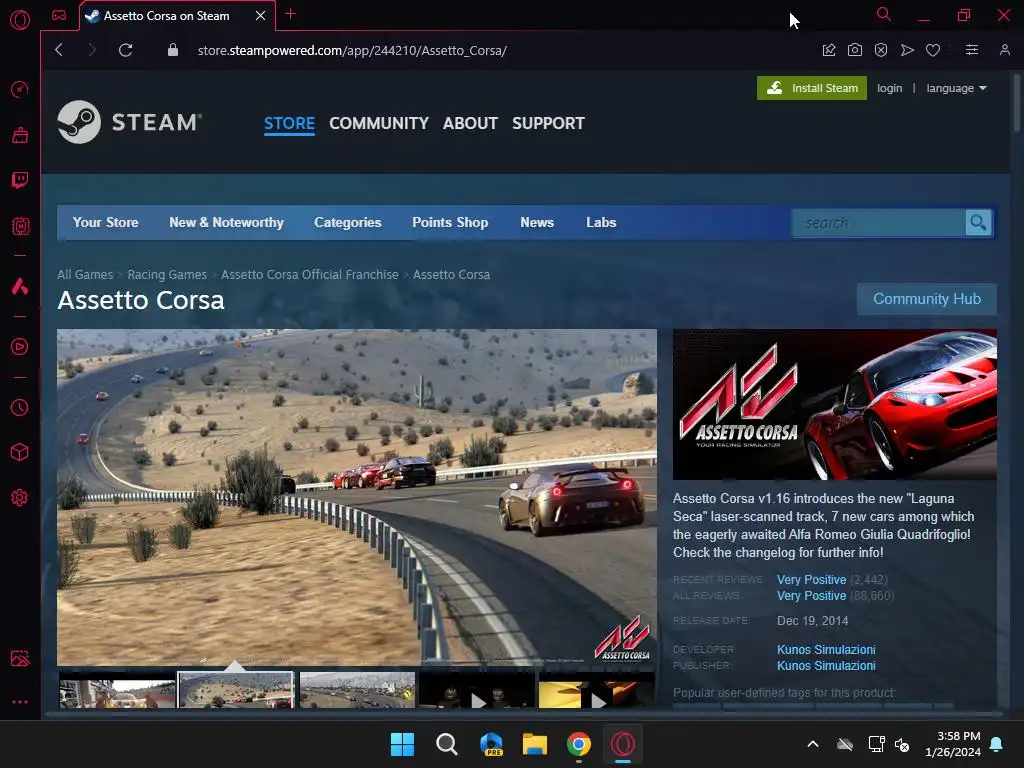Click the All Games breadcrumb

pos(85,275)
